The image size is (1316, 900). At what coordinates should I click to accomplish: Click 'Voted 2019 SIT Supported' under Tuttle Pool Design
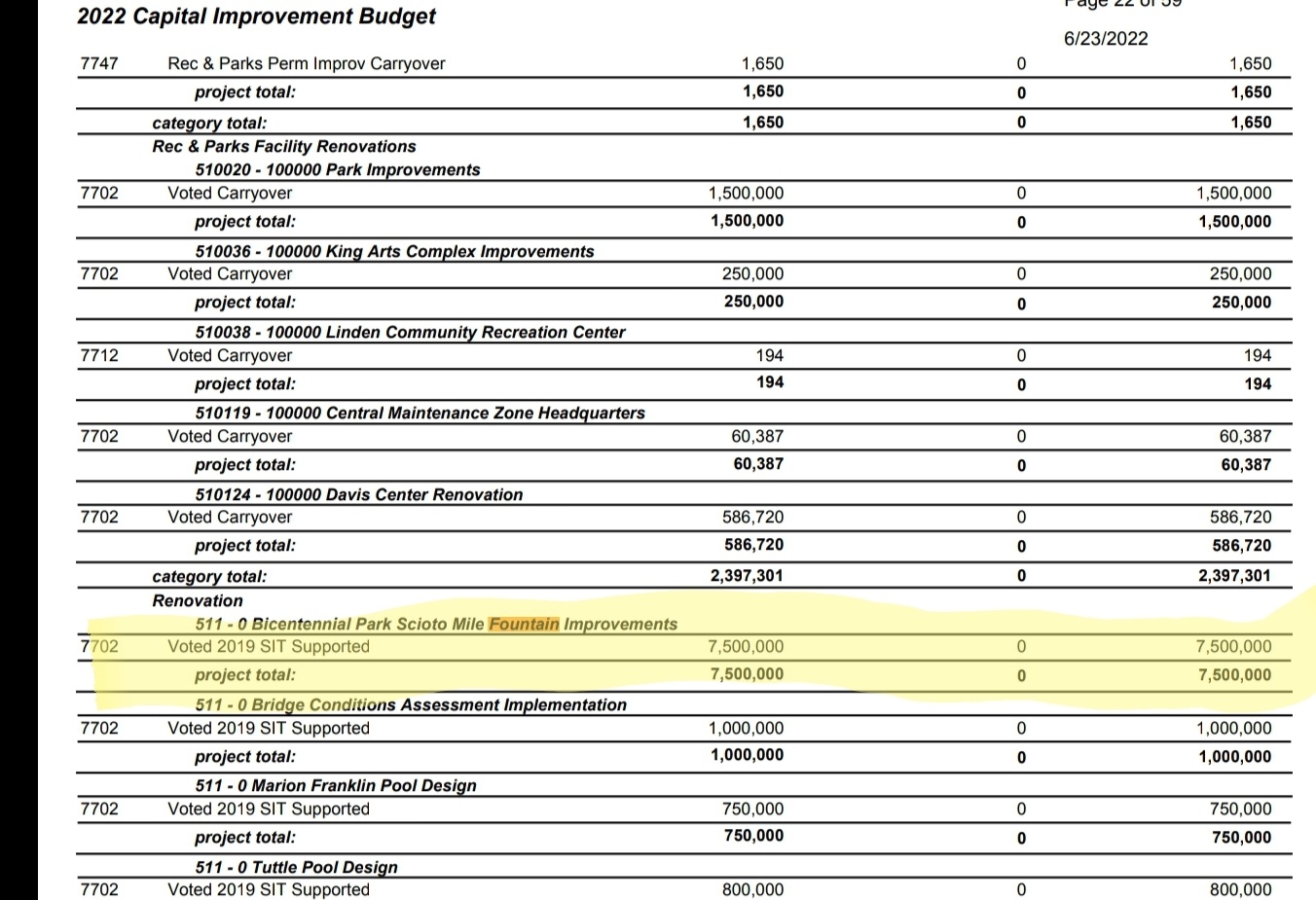269,890
